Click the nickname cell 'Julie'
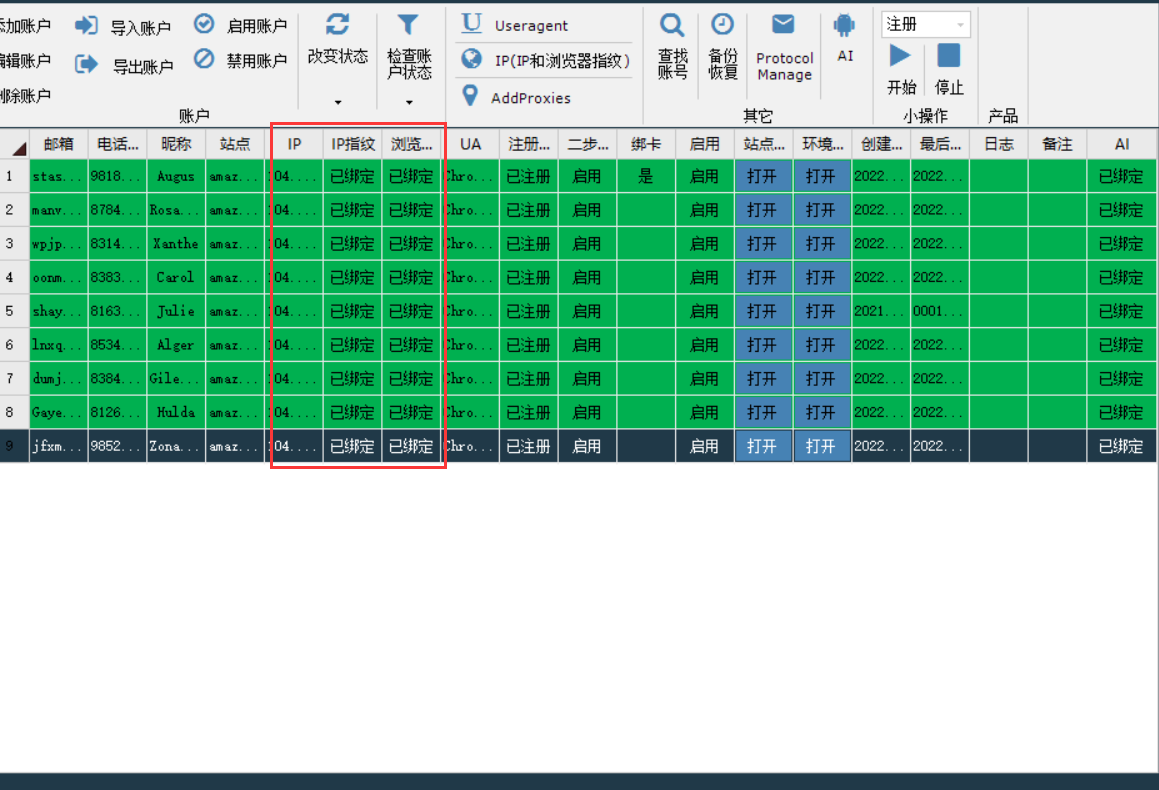 [x=176, y=311]
